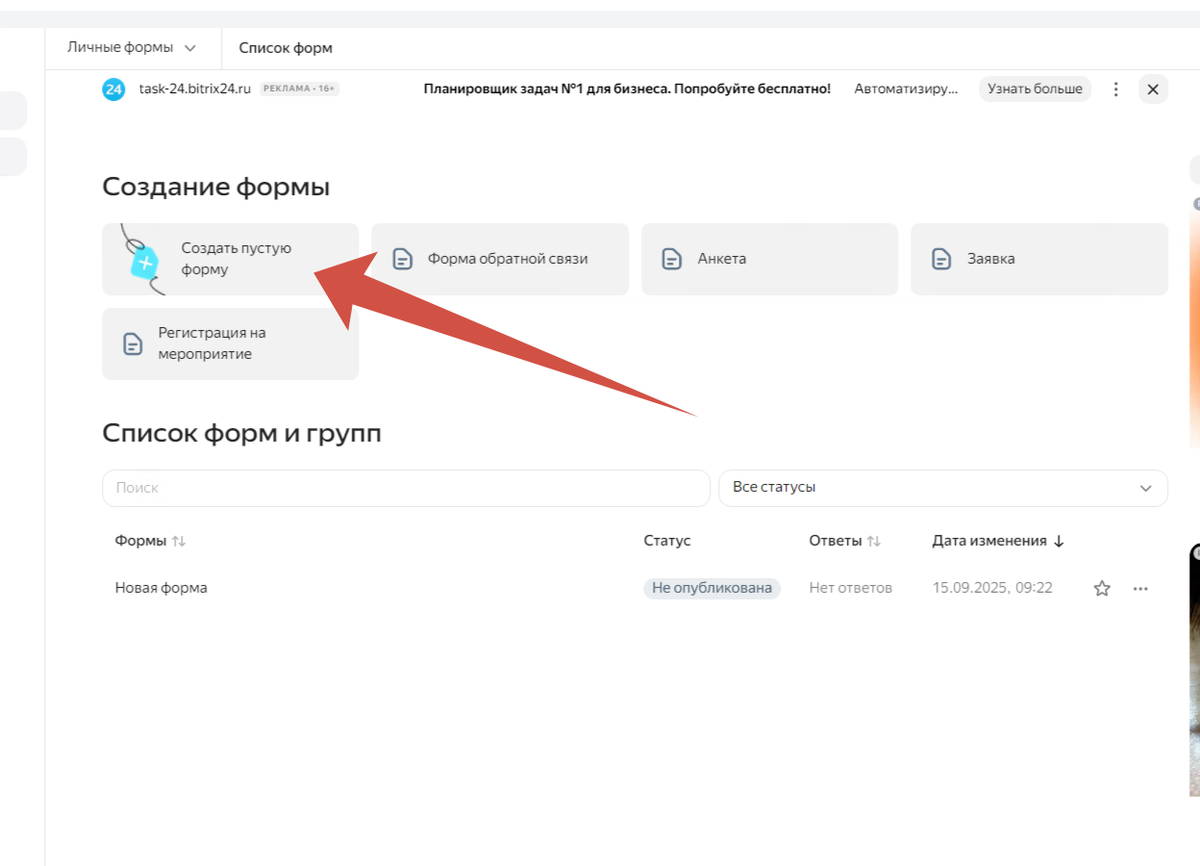1200x866 pixels.
Task: Sort by the Ответы column arrows
Action: click(872, 540)
